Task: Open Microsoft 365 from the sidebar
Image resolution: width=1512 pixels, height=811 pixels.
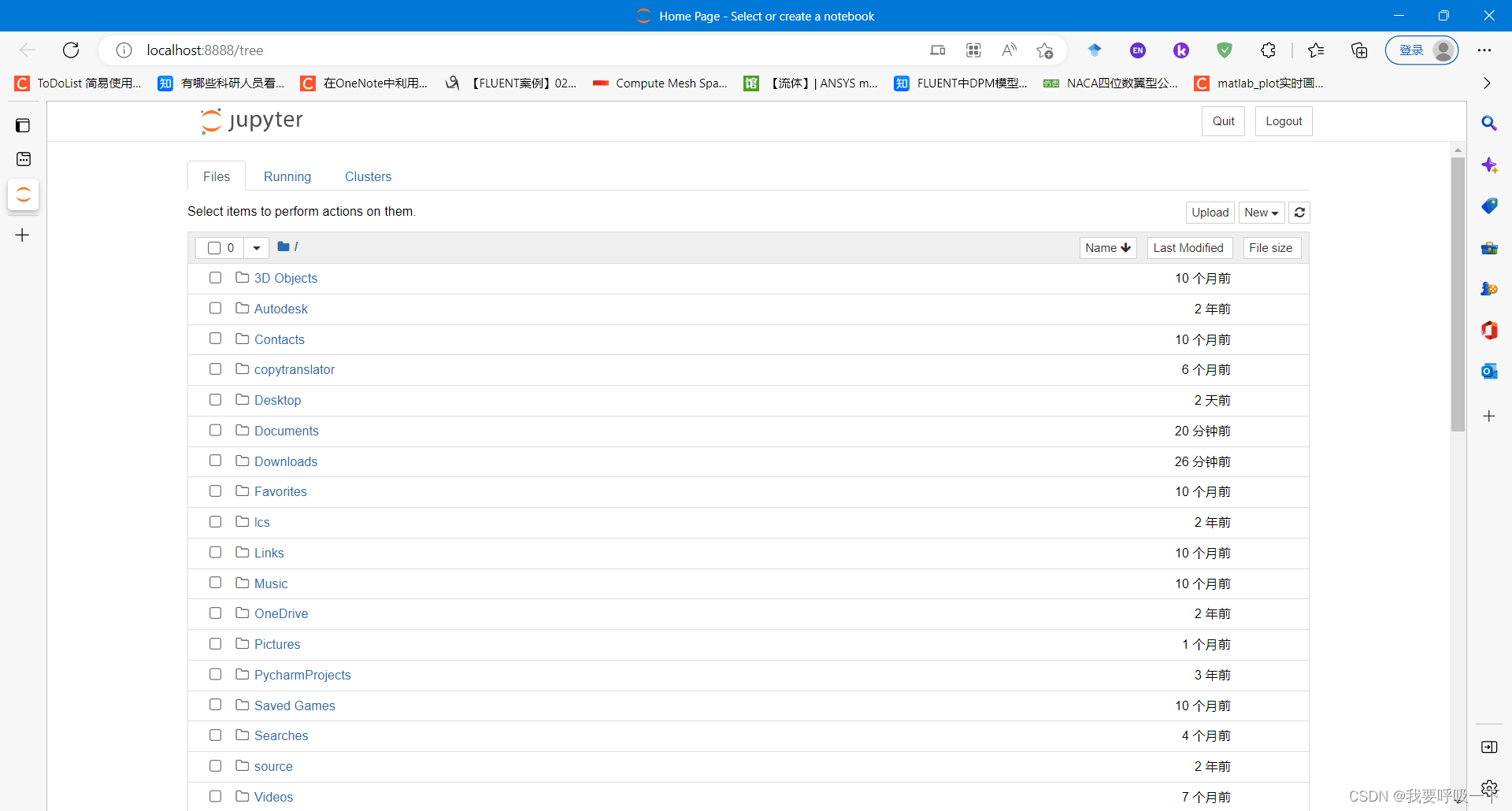Action: [1490, 330]
